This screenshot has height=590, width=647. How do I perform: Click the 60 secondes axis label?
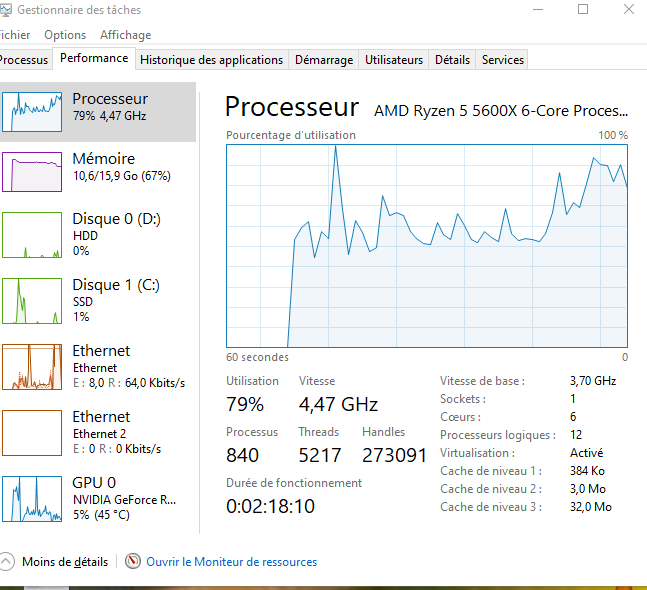click(257, 357)
